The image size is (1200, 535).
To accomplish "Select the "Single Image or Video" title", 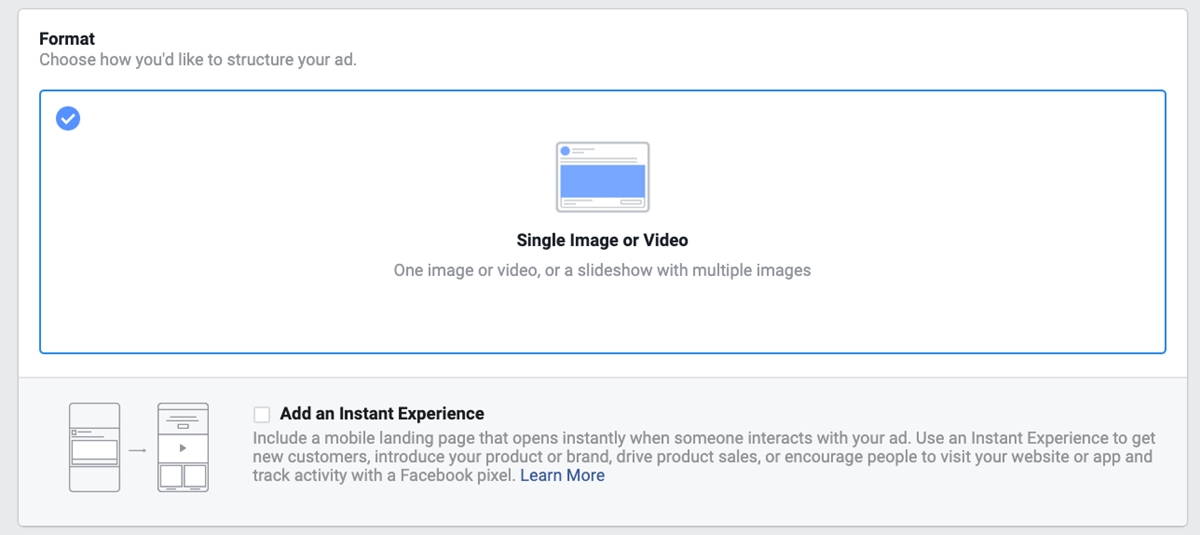I will pos(602,240).
